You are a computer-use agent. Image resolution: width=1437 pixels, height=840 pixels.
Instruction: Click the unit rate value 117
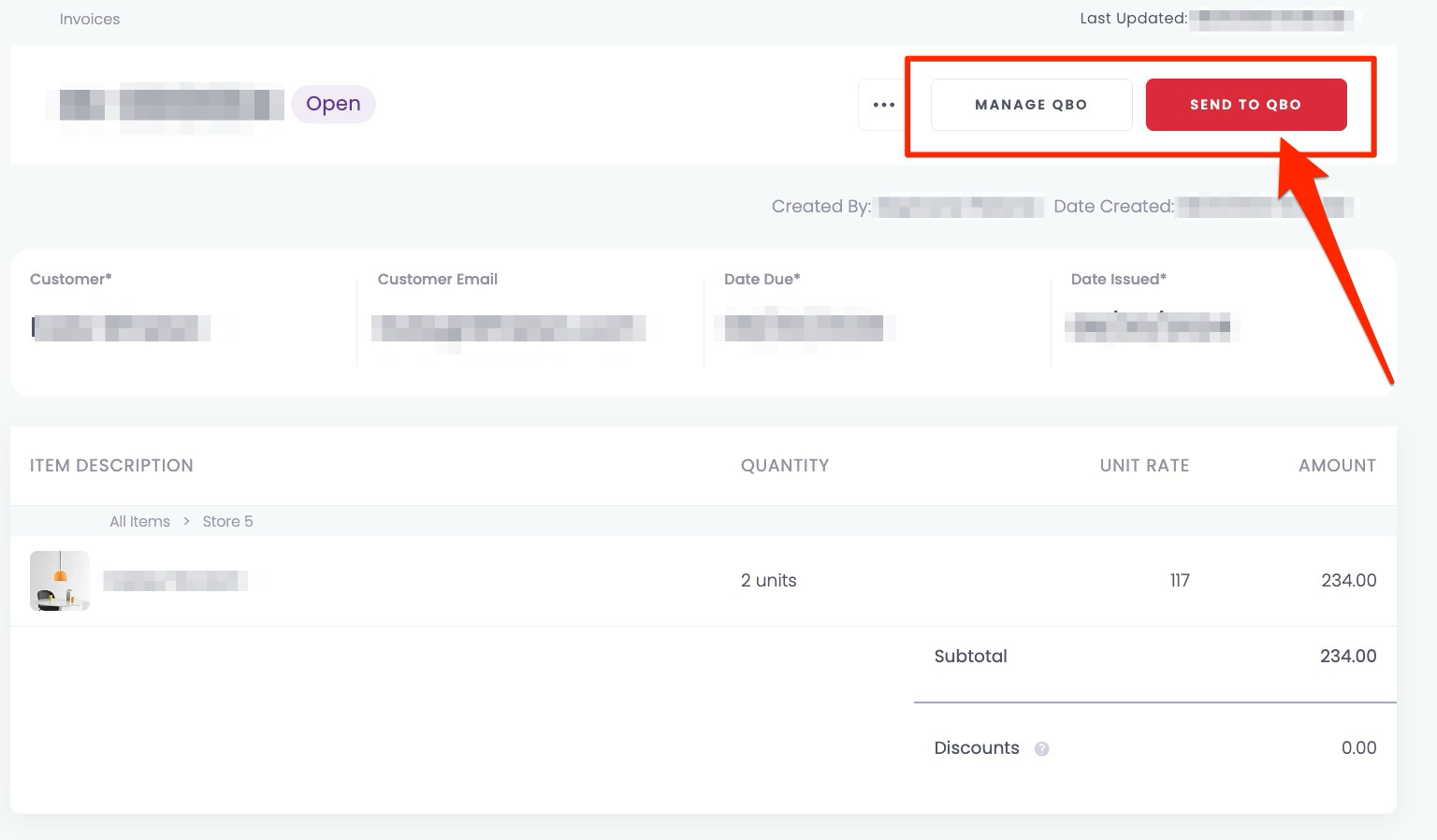[x=1180, y=580]
